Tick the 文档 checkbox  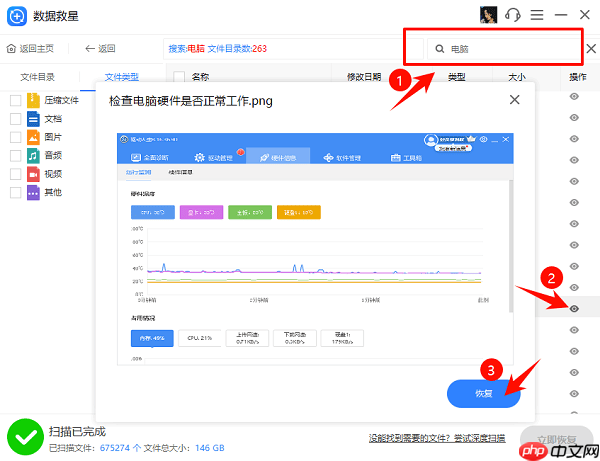point(15,118)
